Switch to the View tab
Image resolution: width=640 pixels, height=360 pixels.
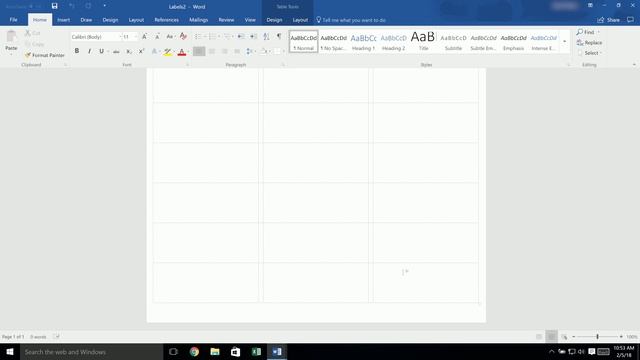point(250,20)
